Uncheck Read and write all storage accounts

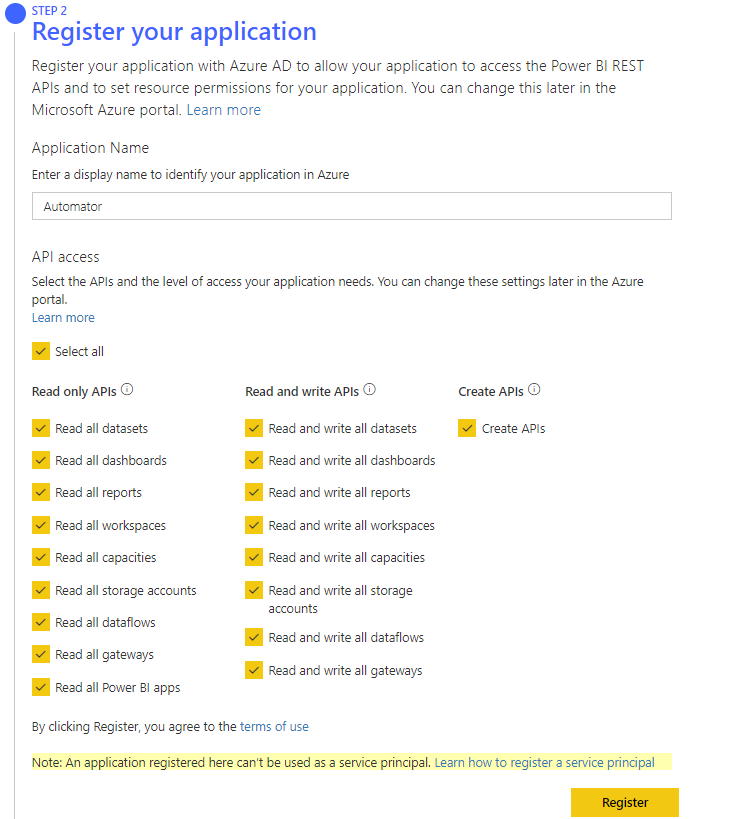click(x=254, y=590)
